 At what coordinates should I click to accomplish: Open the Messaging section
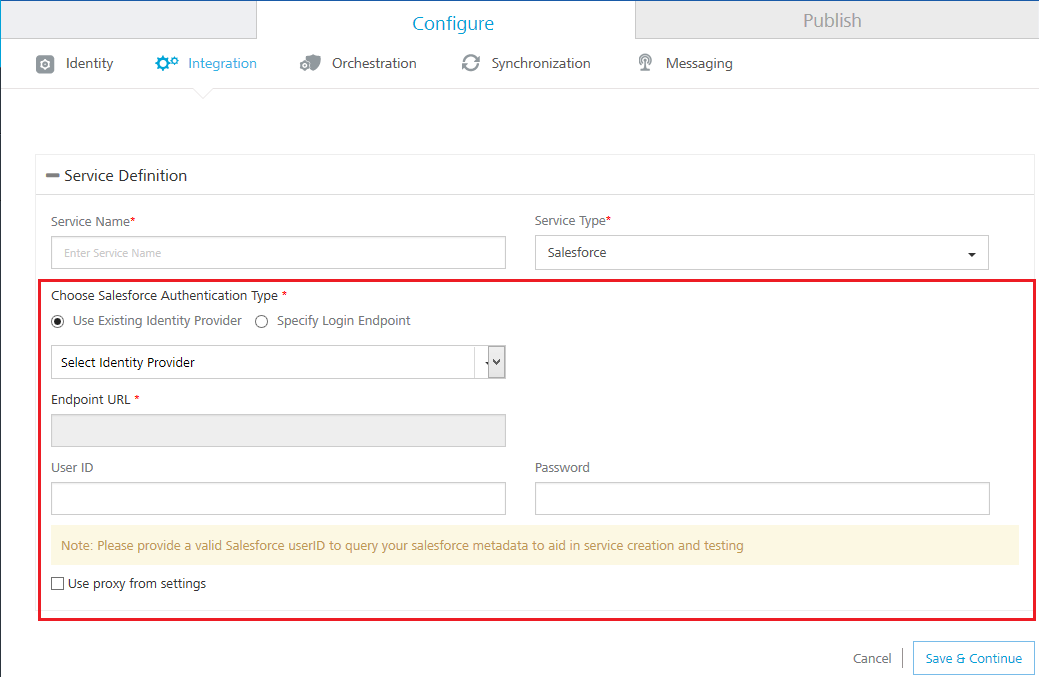click(699, 63)
